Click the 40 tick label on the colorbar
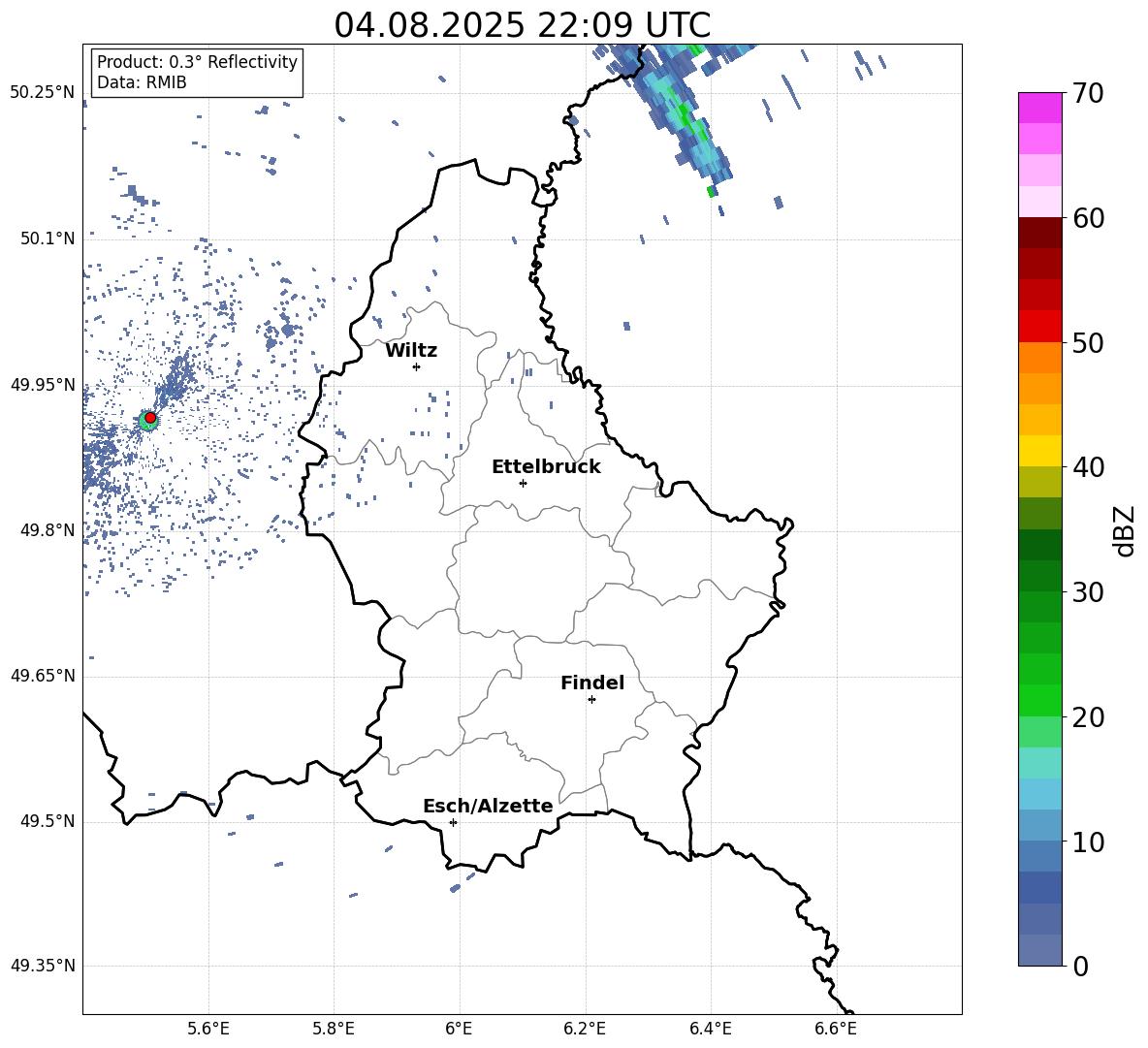The height and width of the screenshot is (1048, 1148). tap(1088, 467)
